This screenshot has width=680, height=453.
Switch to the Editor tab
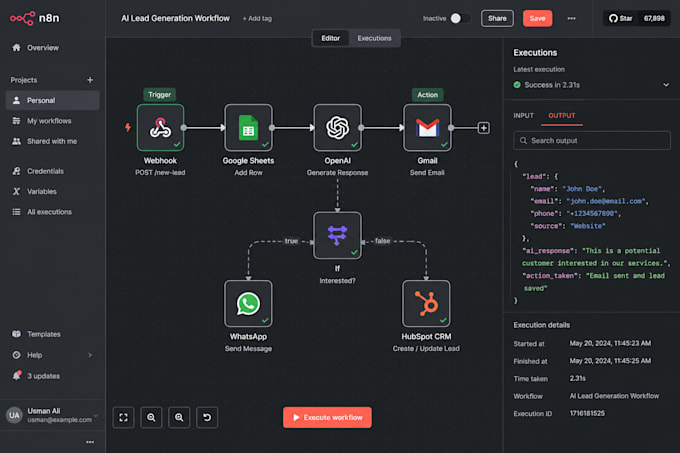coord(330,38)
